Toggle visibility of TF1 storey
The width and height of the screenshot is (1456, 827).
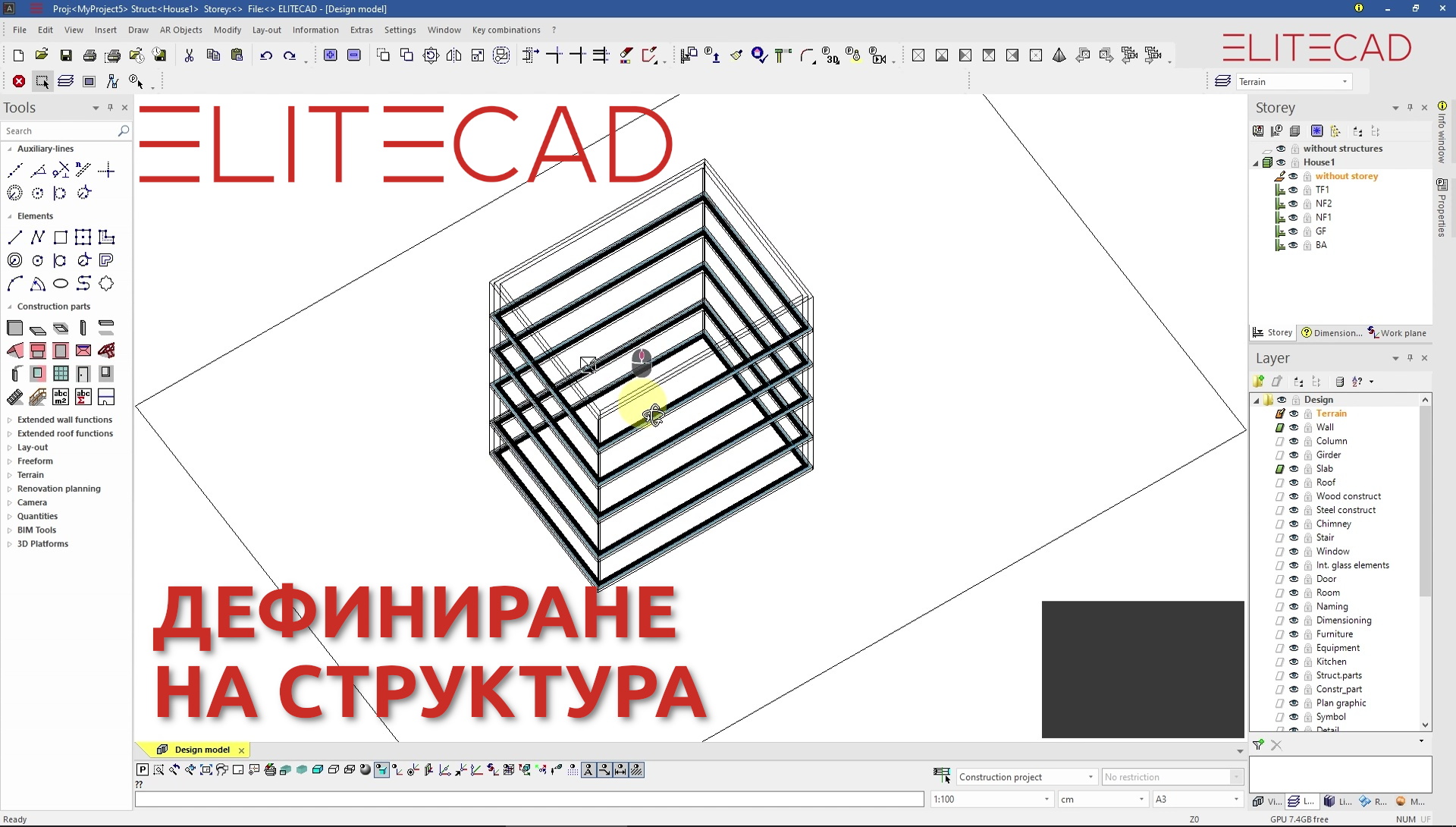tap(1294, 190)
